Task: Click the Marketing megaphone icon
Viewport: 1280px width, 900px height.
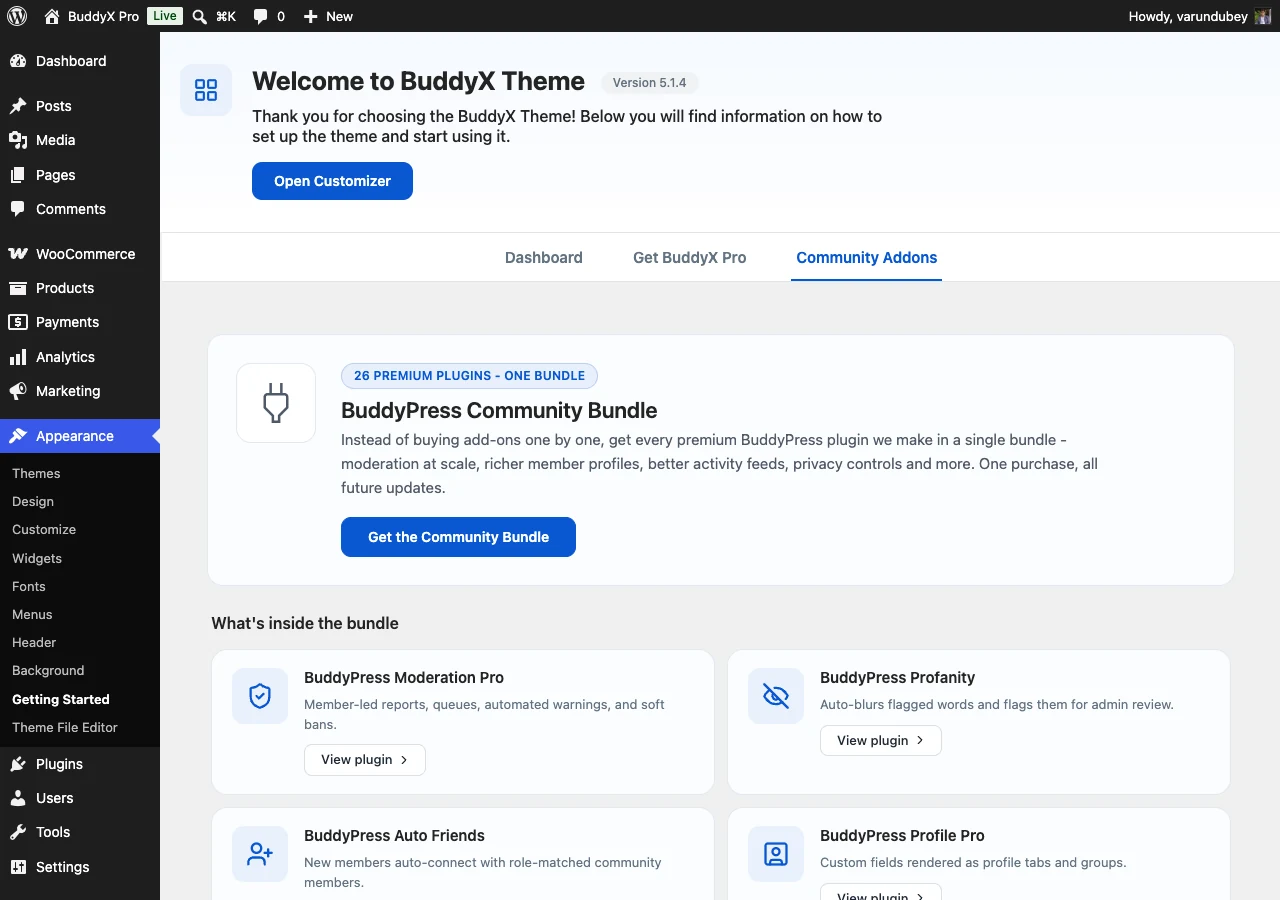Action: pos(18,391)
